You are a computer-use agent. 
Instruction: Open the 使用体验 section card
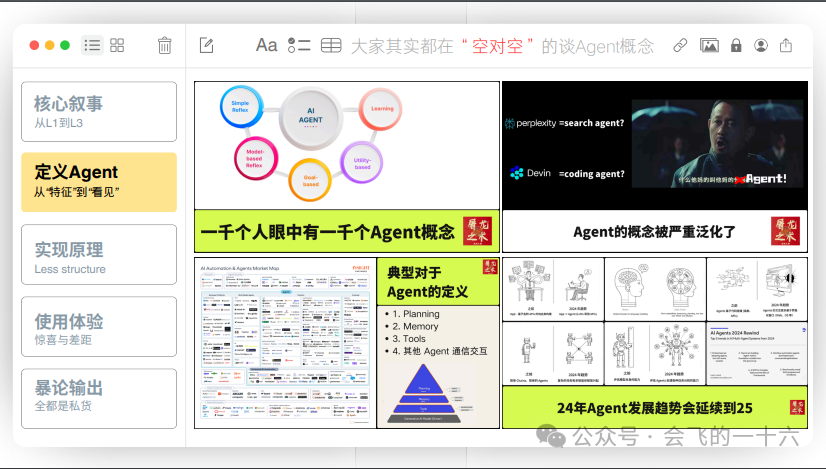(x=99, y=327)
